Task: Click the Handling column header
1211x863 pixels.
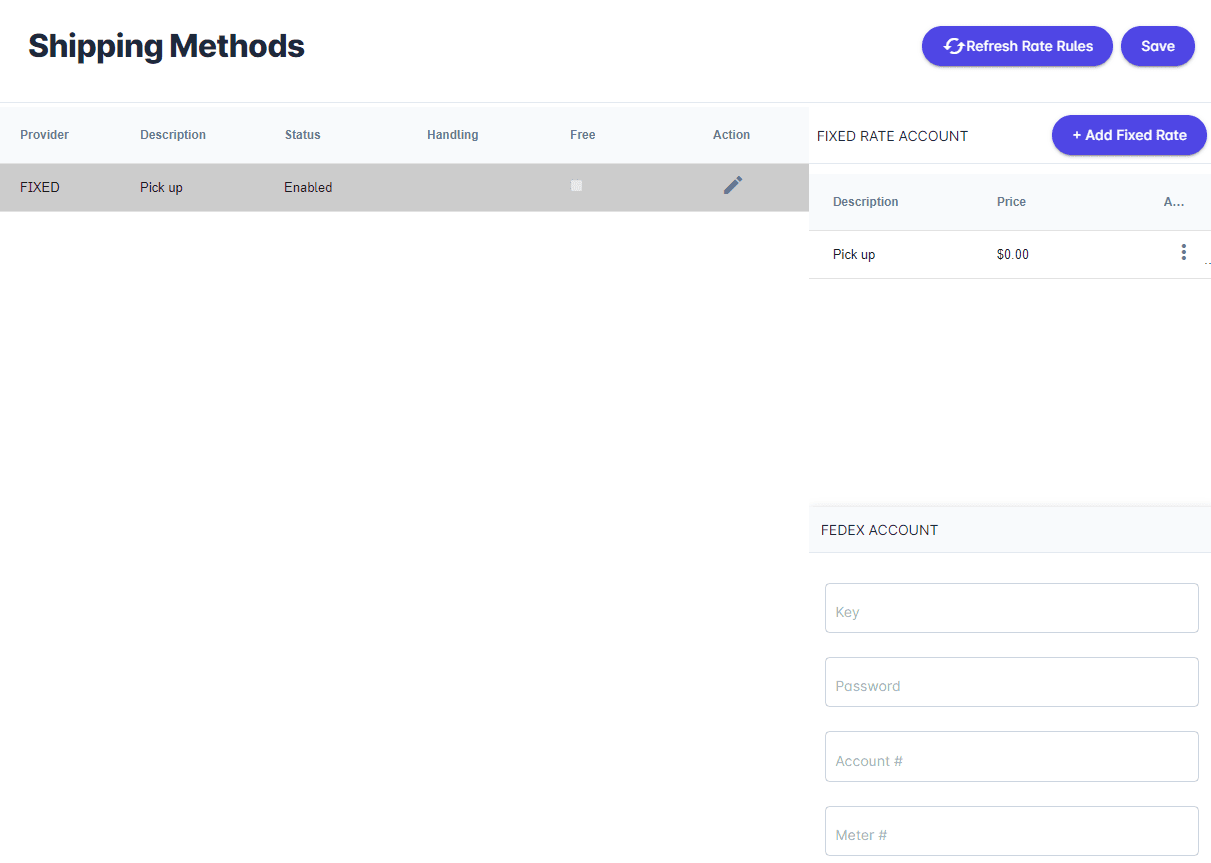Action: pyautogui.click(x=452, y=135)
